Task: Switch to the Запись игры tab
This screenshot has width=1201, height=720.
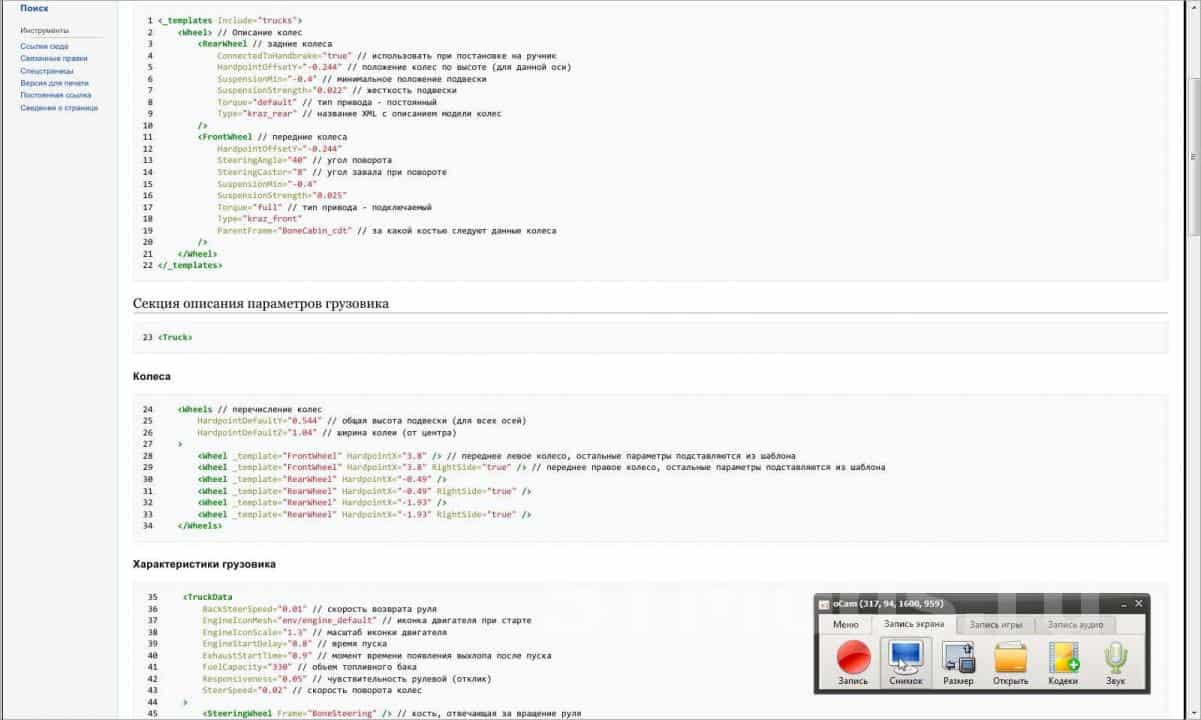Action: pyautogui.click(x=996, y=625)
